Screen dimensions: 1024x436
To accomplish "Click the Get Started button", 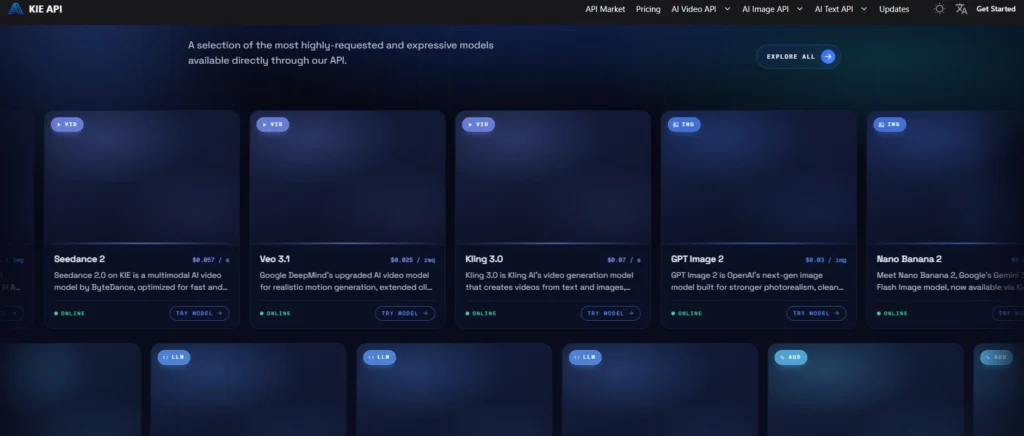I will 995,9.
